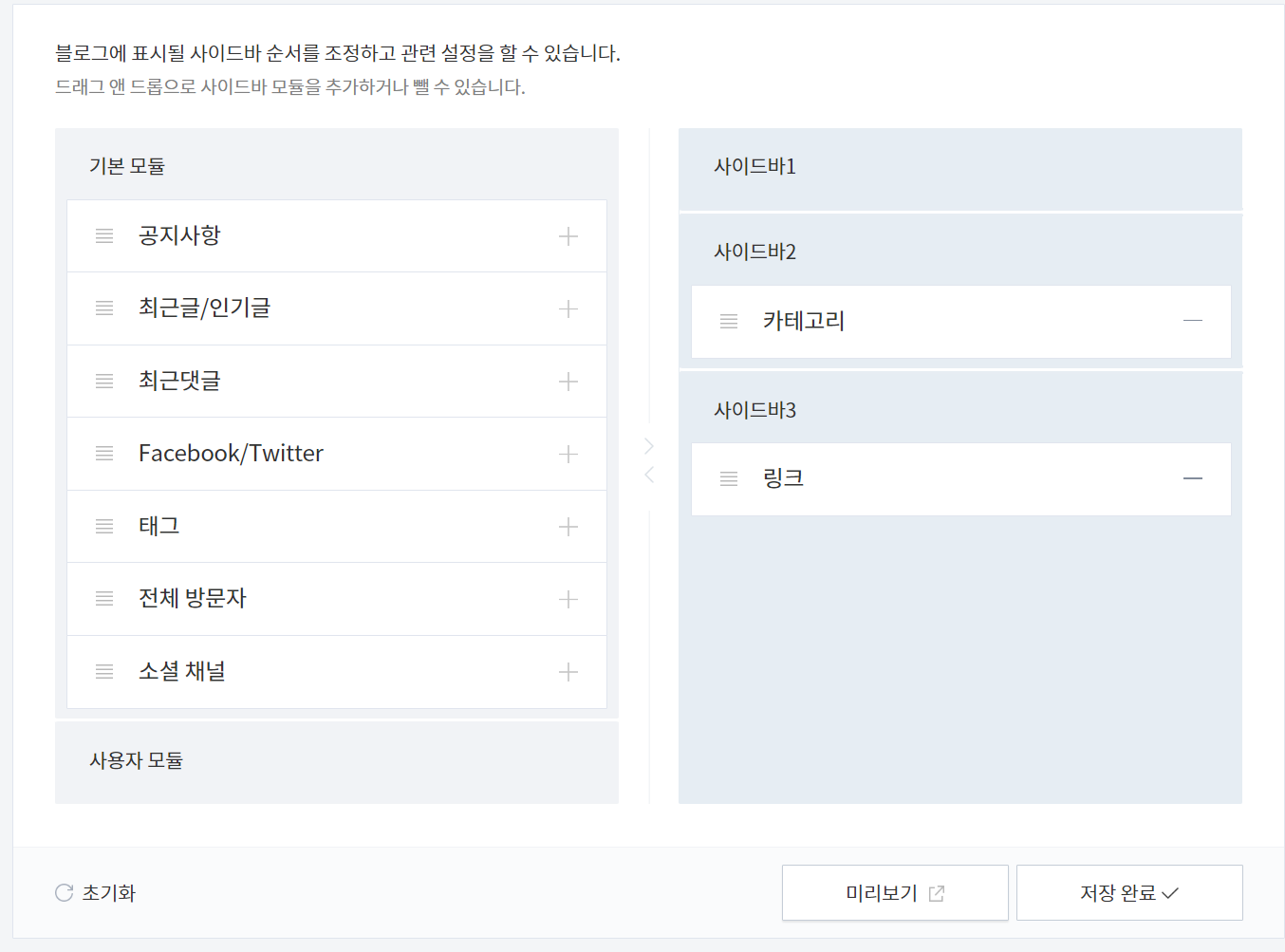Click the right arrow between the panels
Viewport: 1285px width, 952px height.
tap(648, 444)
